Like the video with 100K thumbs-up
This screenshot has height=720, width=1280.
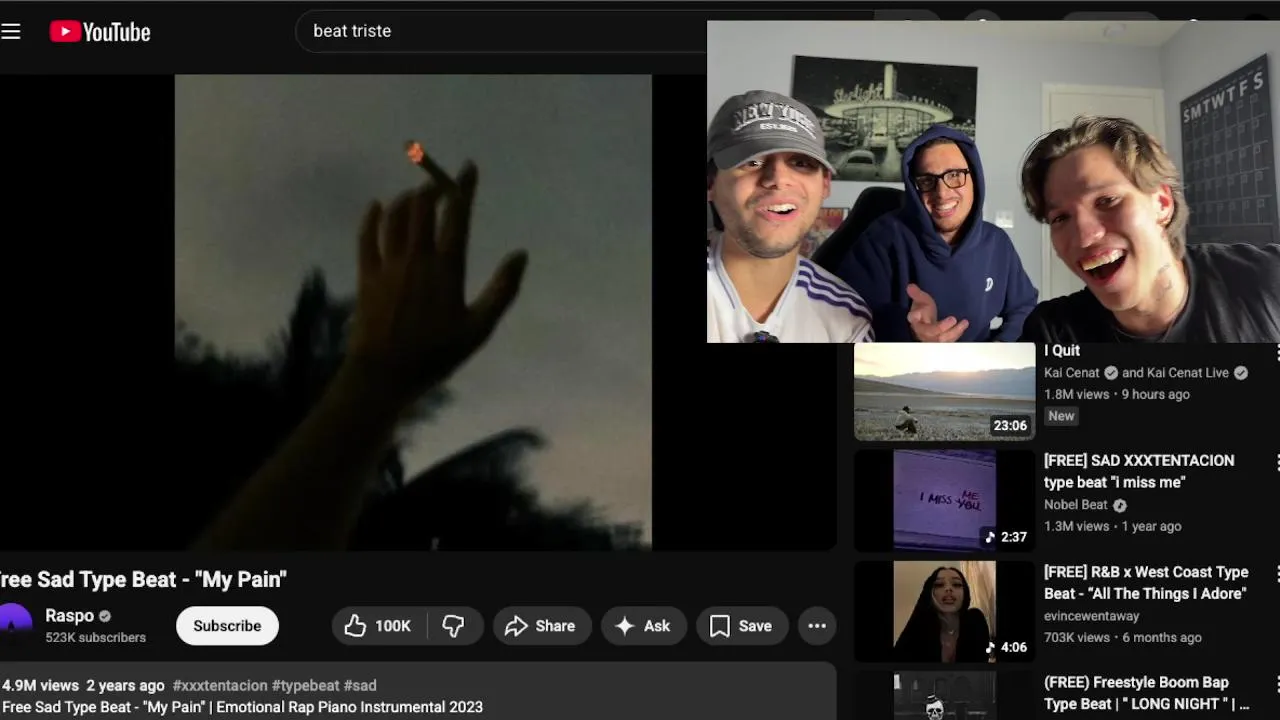379,626
